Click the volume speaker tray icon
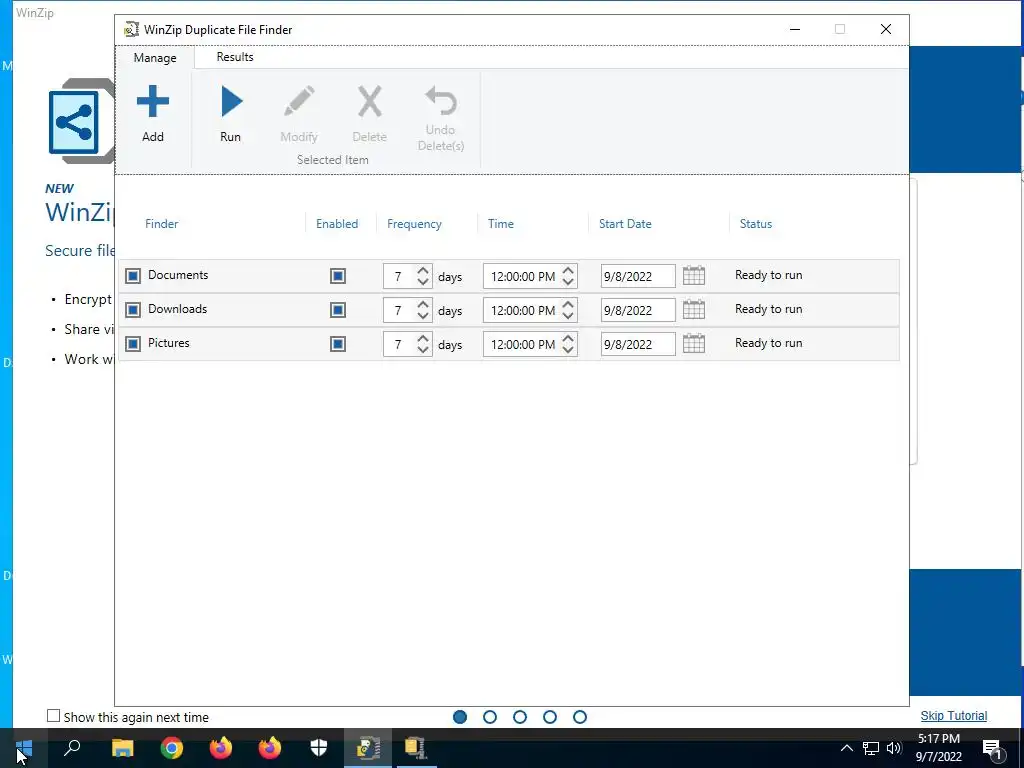1024x768 pixels. click(x=894, y=748)
